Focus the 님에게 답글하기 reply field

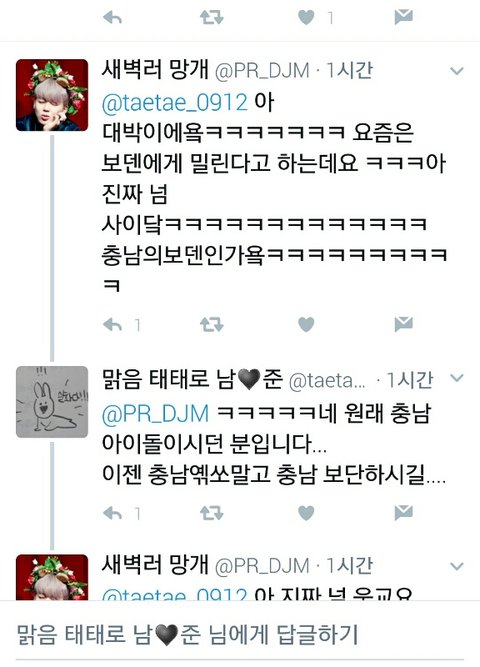click(240, 635)
